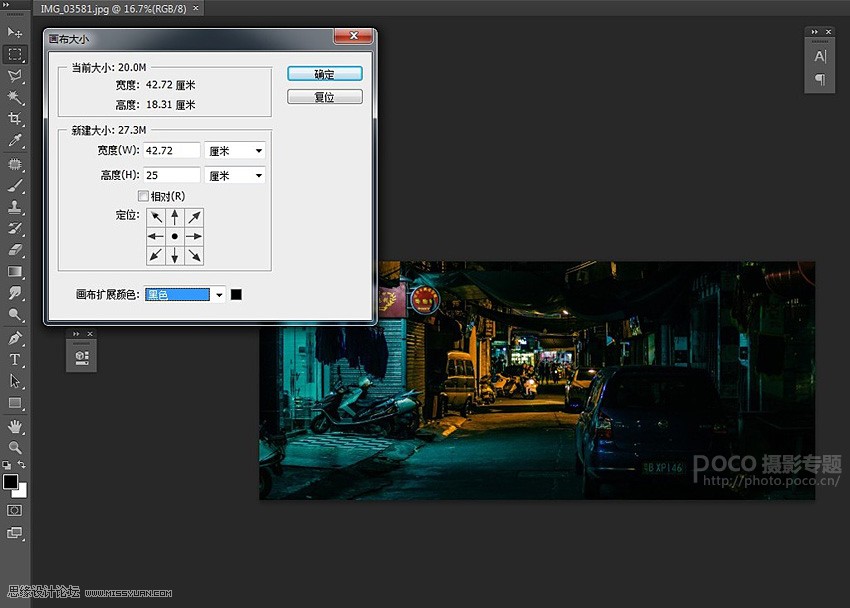The width and height of the screenshot is (850, 608).
Task: Expand the Character/Paragraph panel dock
Action: [x=814, y=32]
